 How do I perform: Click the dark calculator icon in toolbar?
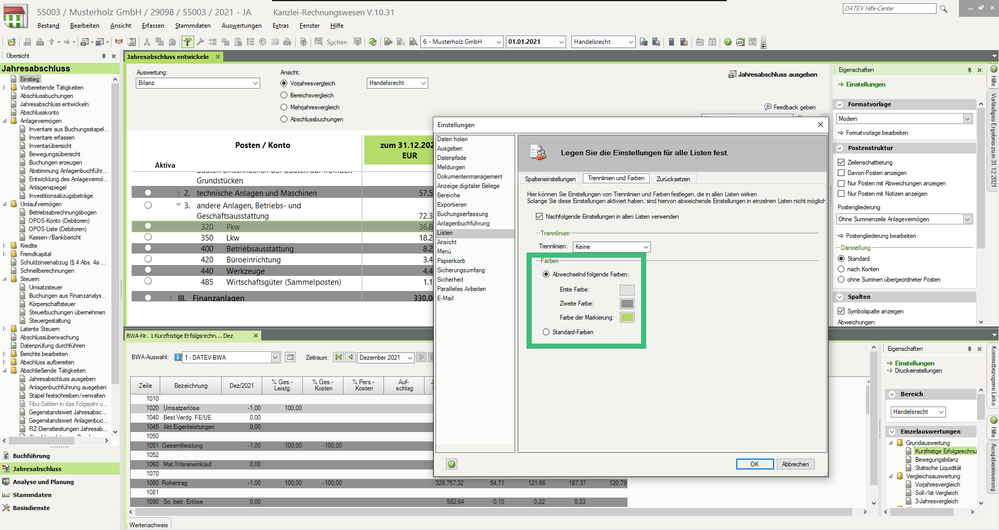[672, 42]
